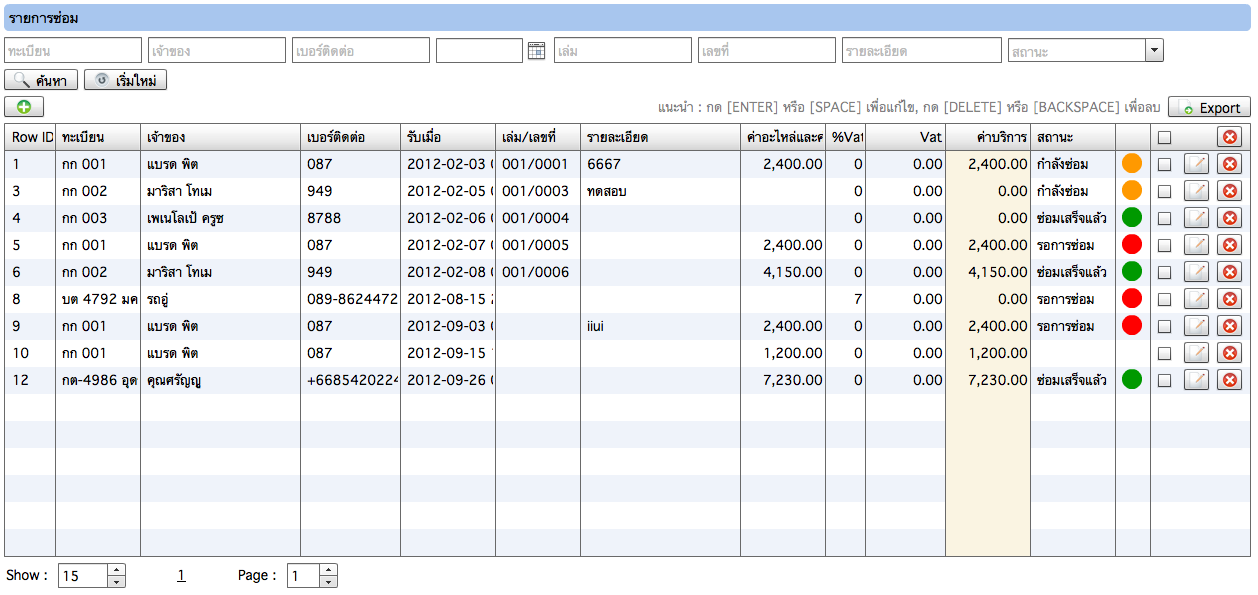Sort by ทะเบียน column header
The height and width of the screenshot is (595, 1258).
[98, 137]
